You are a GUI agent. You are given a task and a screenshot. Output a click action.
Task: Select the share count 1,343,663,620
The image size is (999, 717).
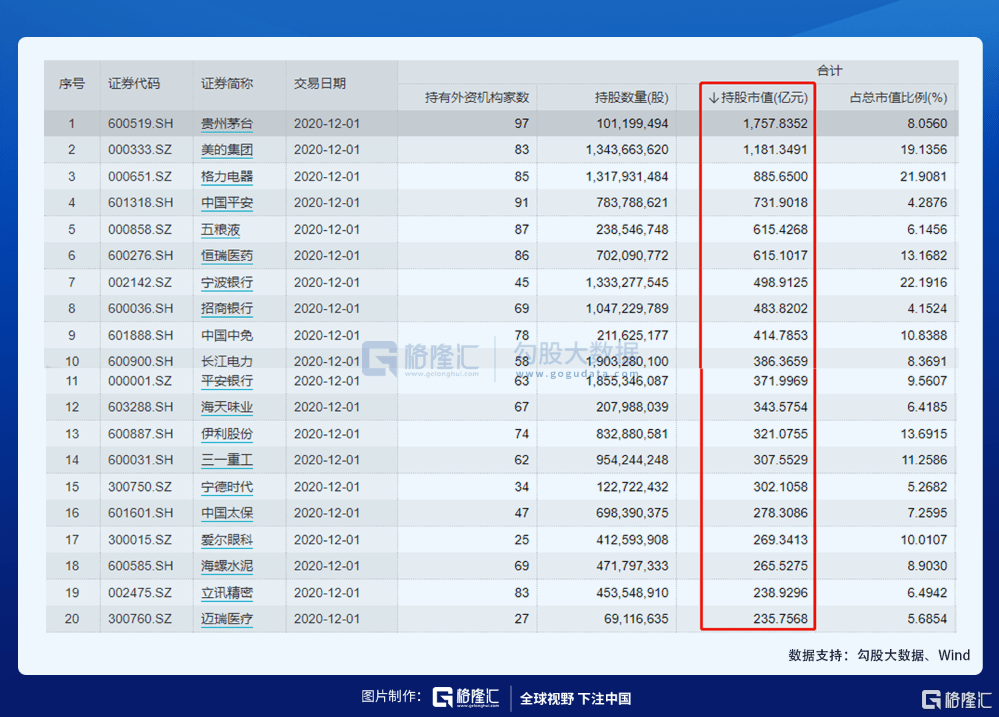(628, 150)
